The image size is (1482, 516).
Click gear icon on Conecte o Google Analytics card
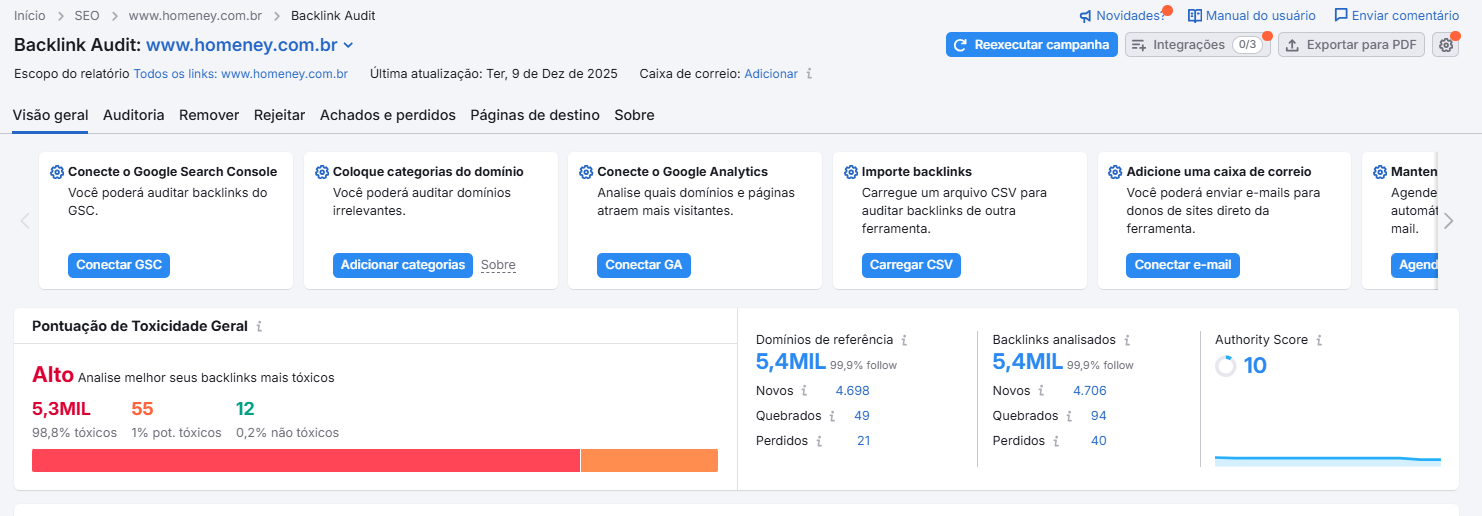[x=586, y=172]
